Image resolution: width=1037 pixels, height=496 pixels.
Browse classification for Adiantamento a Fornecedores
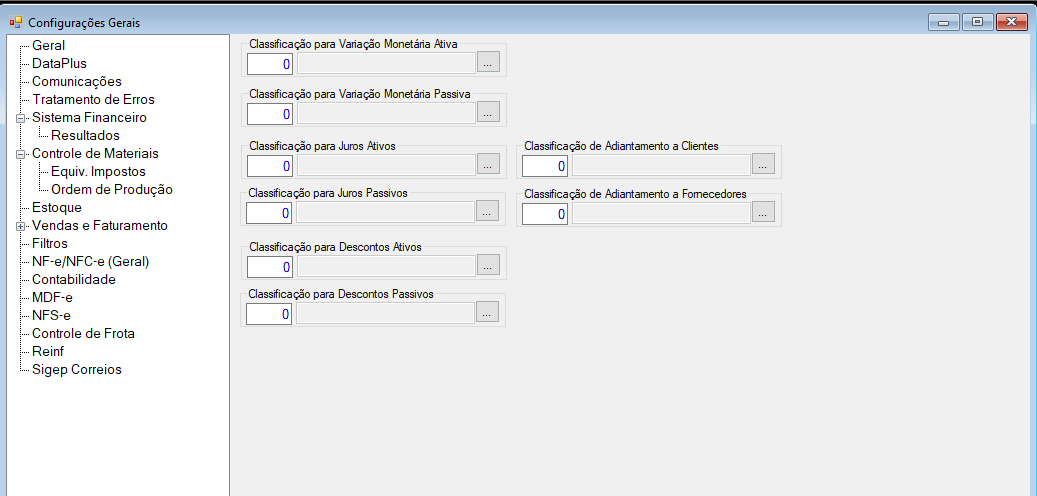[x=763, y=213]
